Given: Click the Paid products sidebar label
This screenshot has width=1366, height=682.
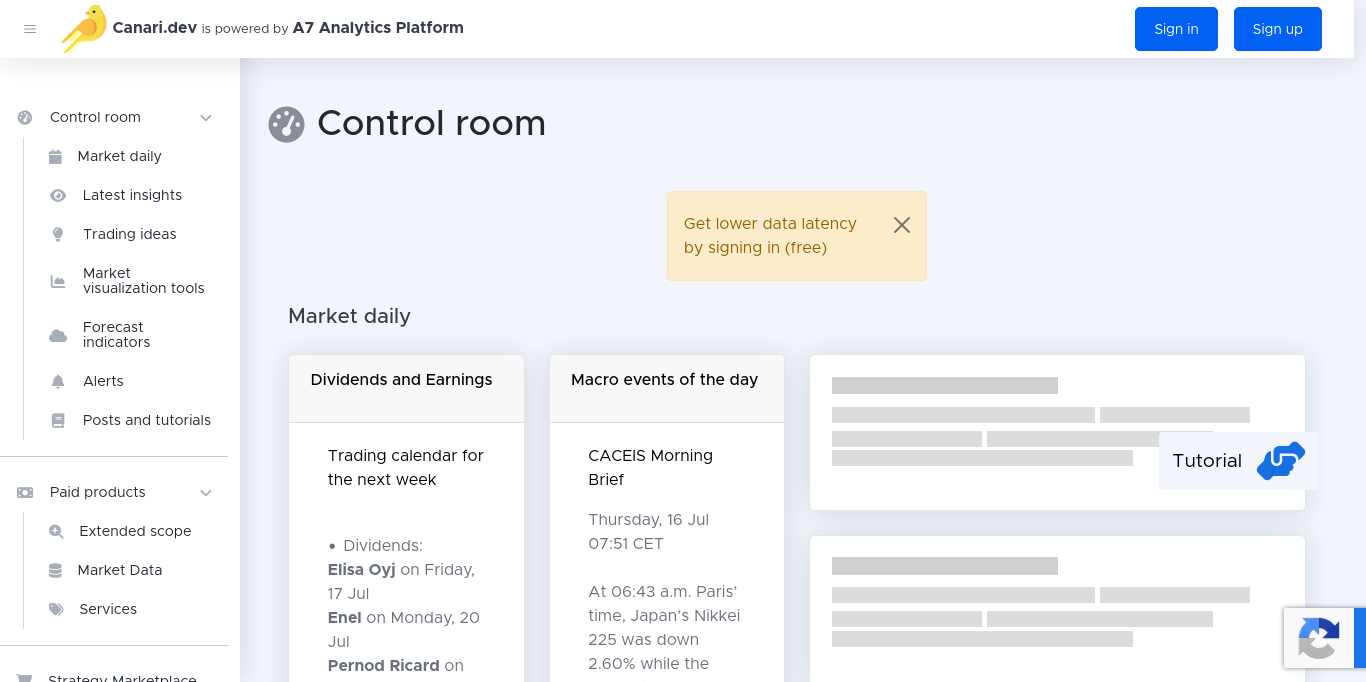Looking at the screenshot, I should tap(98, 492).
